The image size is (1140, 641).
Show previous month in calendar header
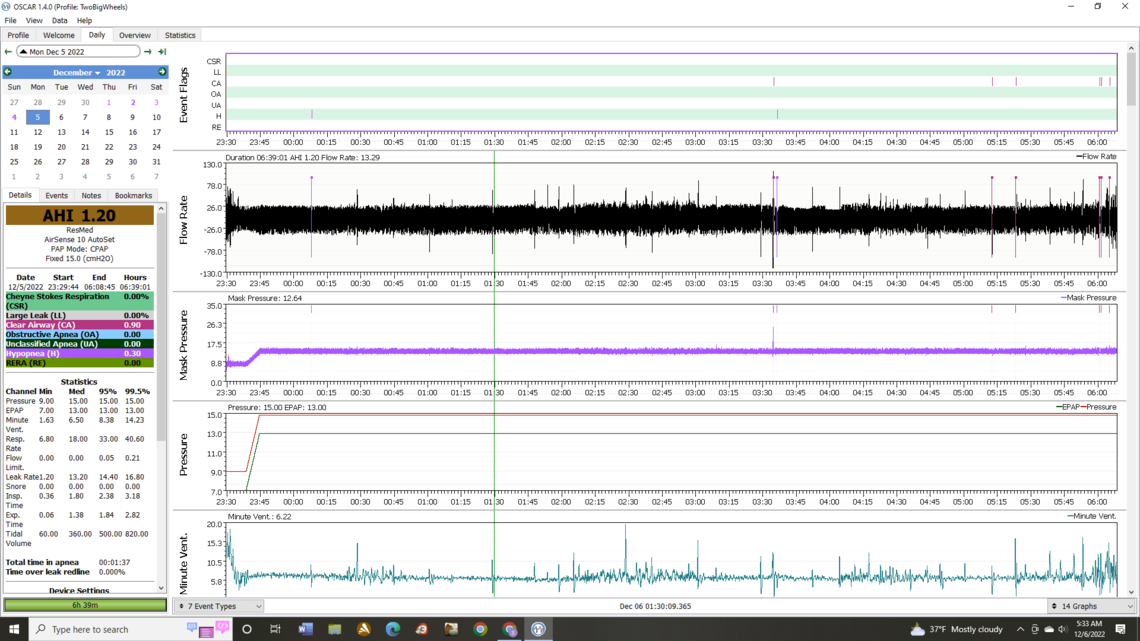click(x=8, y=72)
